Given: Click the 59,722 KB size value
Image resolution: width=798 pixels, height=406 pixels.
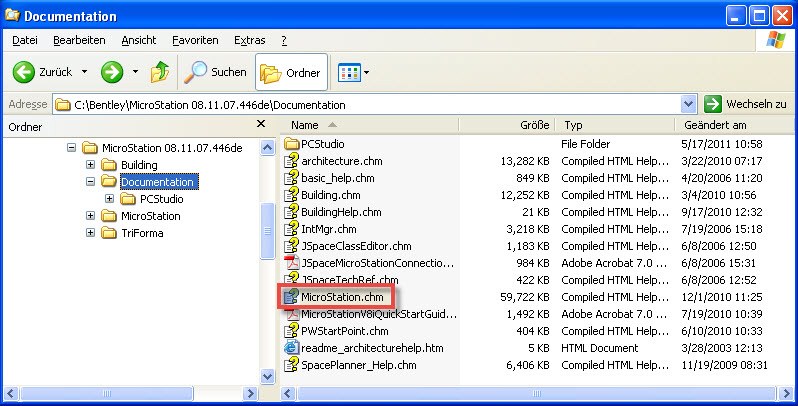Looking at the screenshot, I should coord(525,297).
